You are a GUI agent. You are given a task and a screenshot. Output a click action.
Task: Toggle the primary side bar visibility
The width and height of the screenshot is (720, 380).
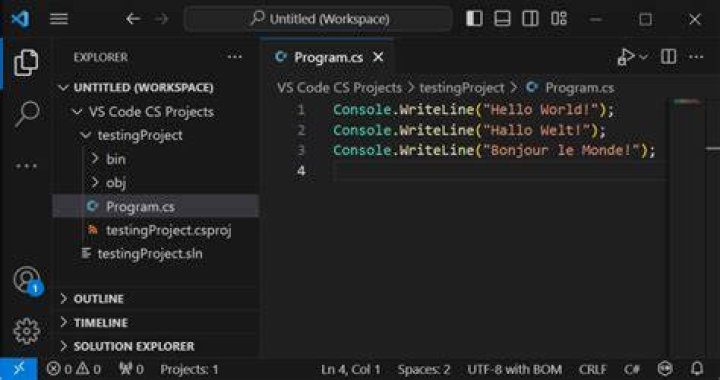pos(474,19)
